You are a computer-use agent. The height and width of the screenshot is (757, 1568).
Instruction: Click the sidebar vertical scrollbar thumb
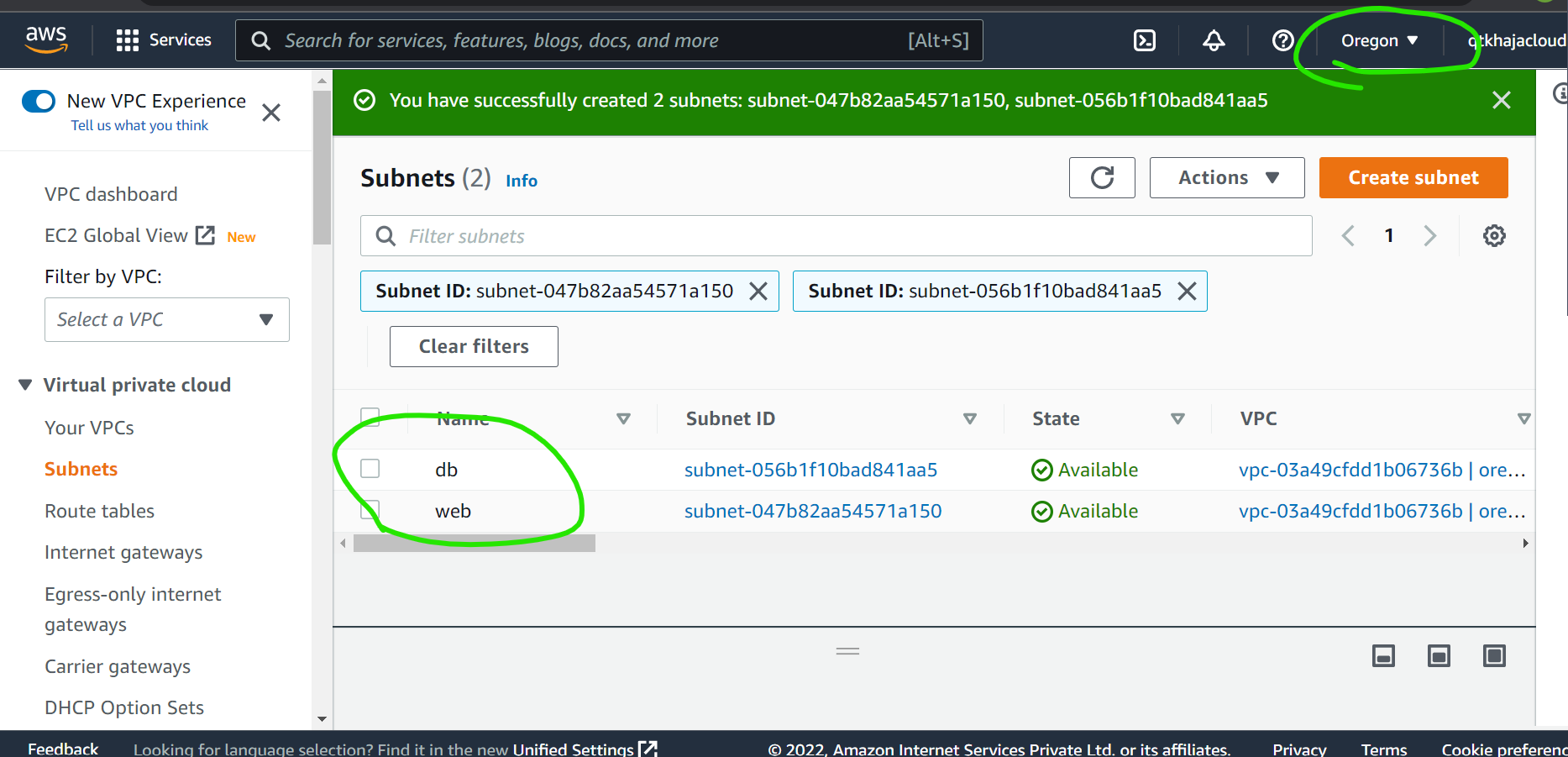coord(322,166)
